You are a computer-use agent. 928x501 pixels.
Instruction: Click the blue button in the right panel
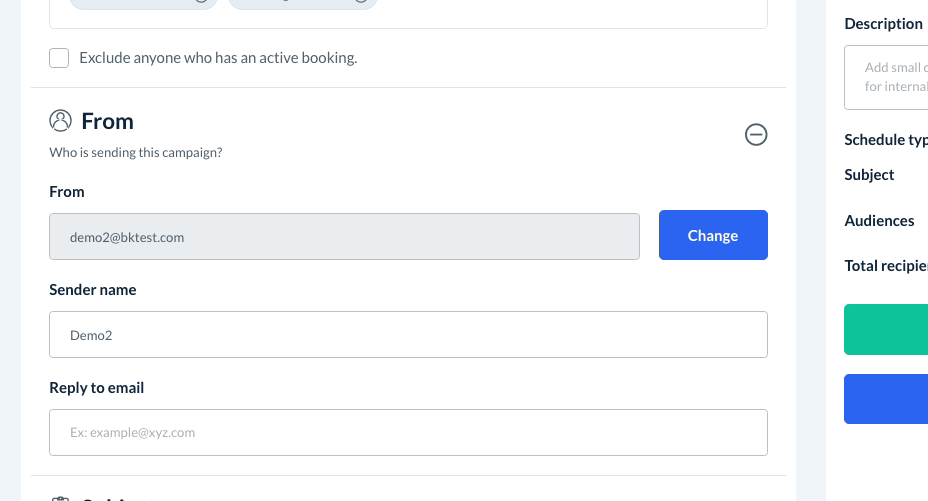(x=886, y=399)
